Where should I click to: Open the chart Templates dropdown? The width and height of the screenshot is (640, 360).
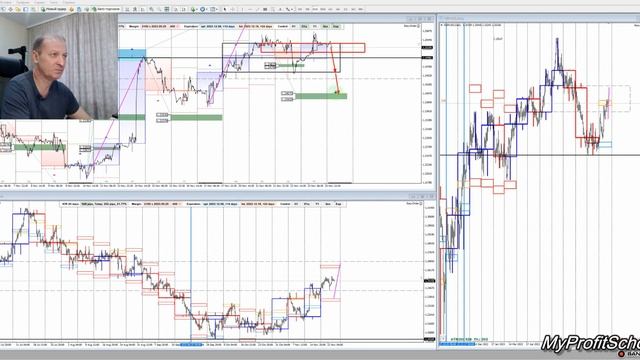click(x=213, y=9)
